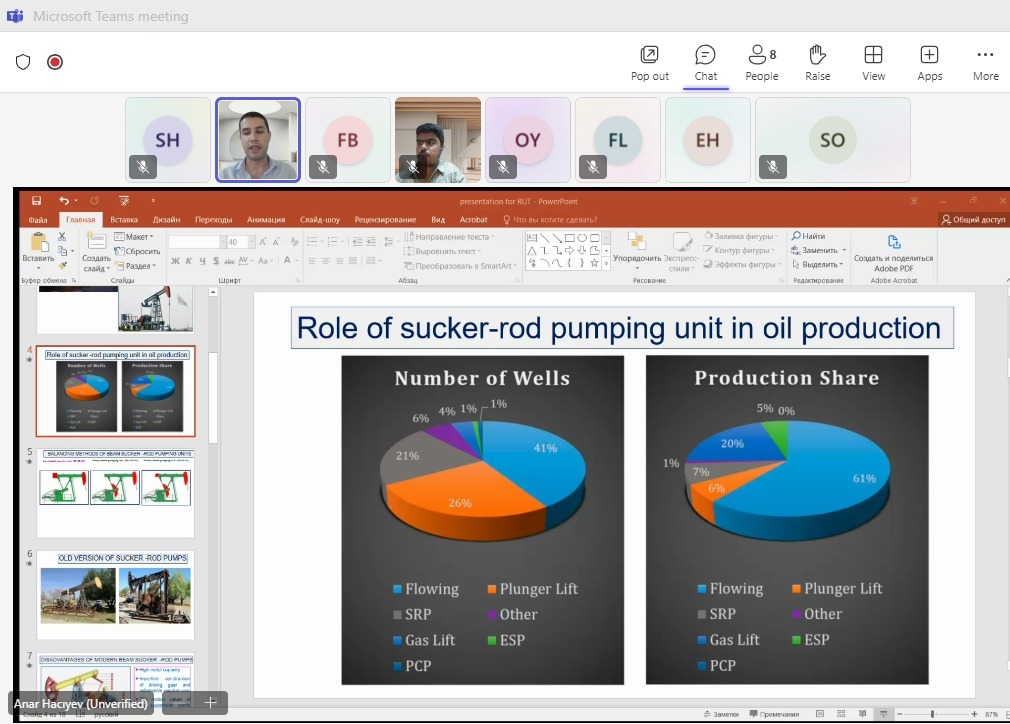Expand the Раздел section dropdown

click(138, 266)
